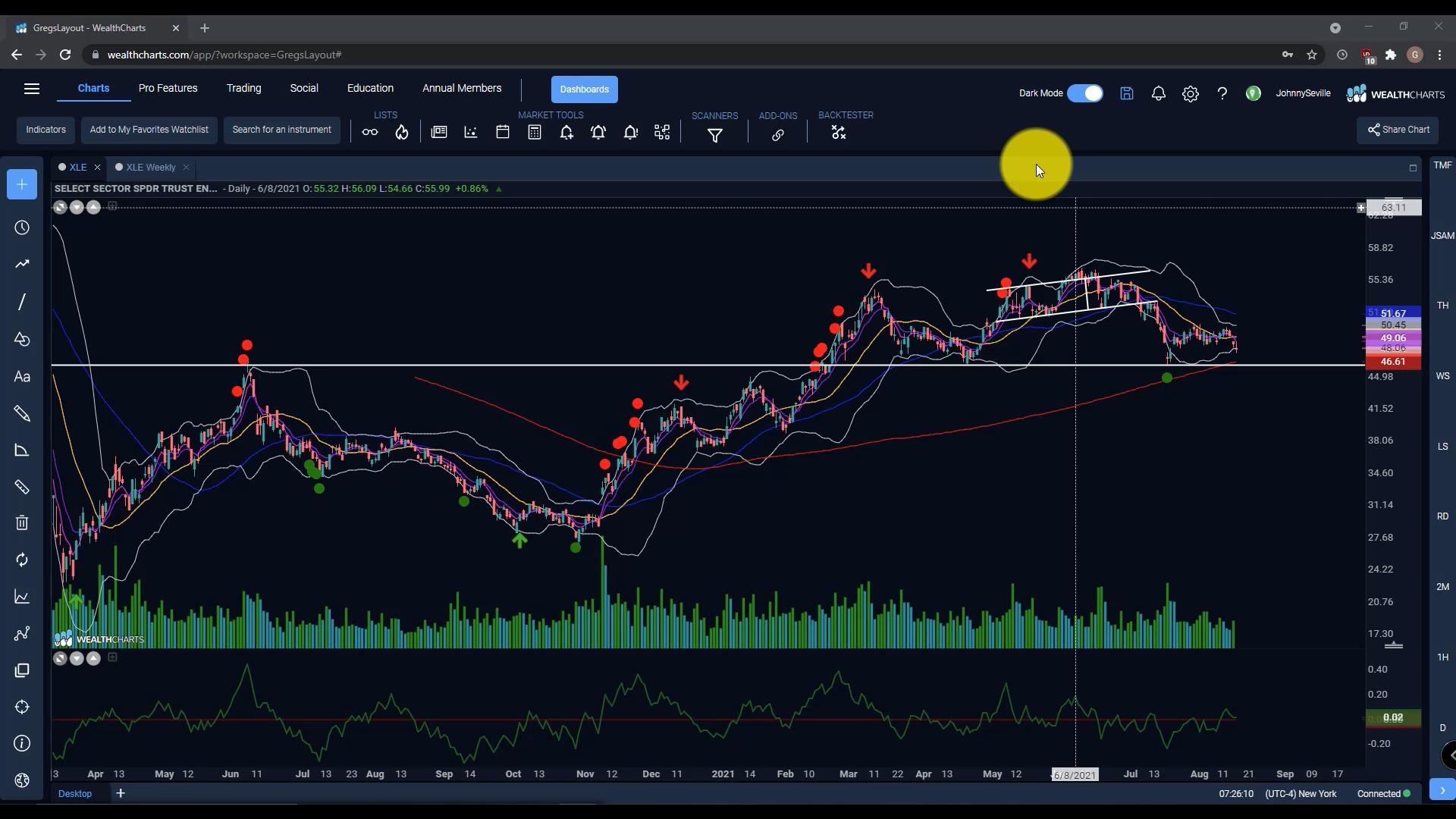Select the pencil freehand tool
This screenshot has height=819, width=1456.
click(22, 413)
